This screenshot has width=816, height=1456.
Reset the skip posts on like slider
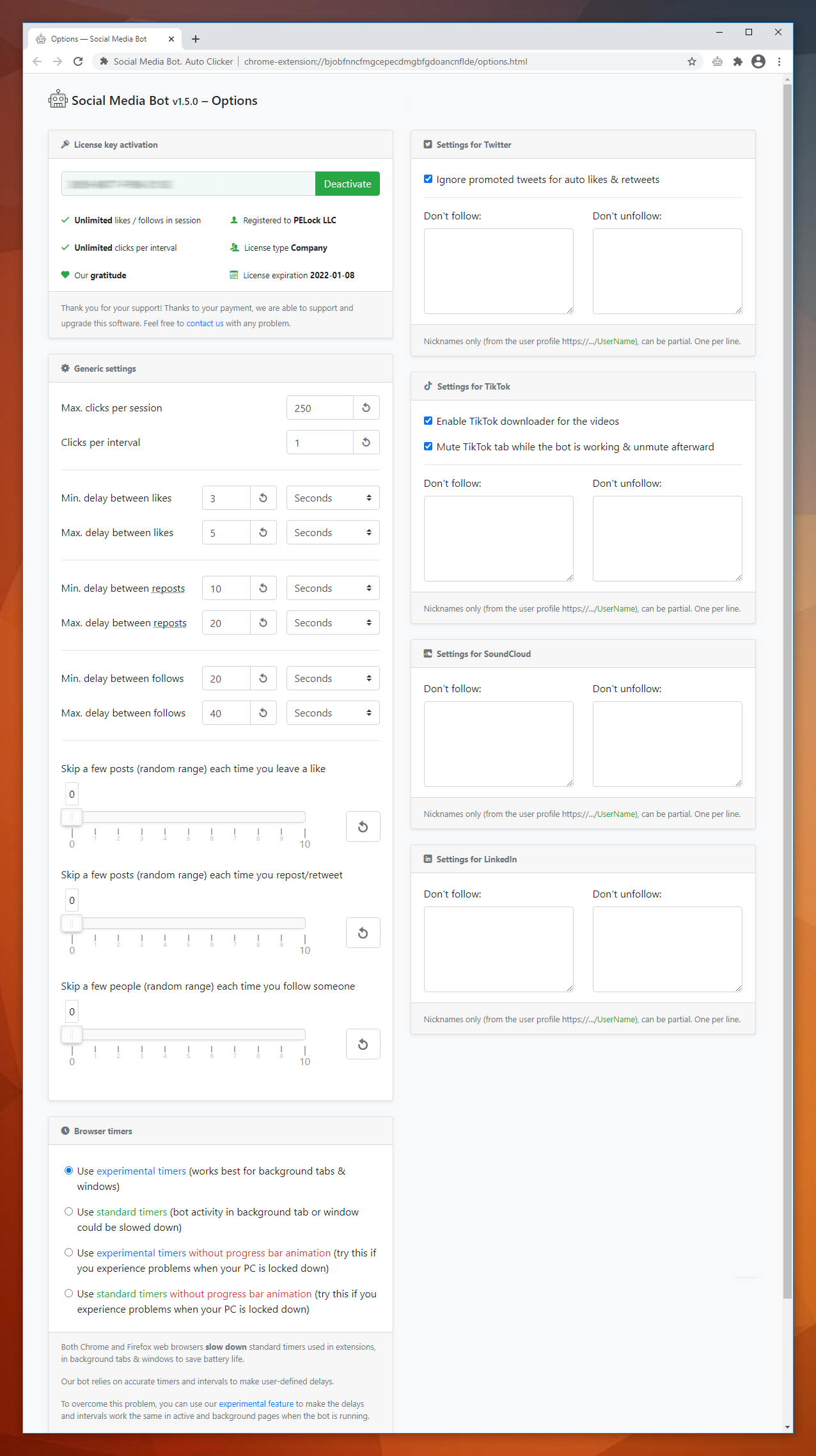363,827
